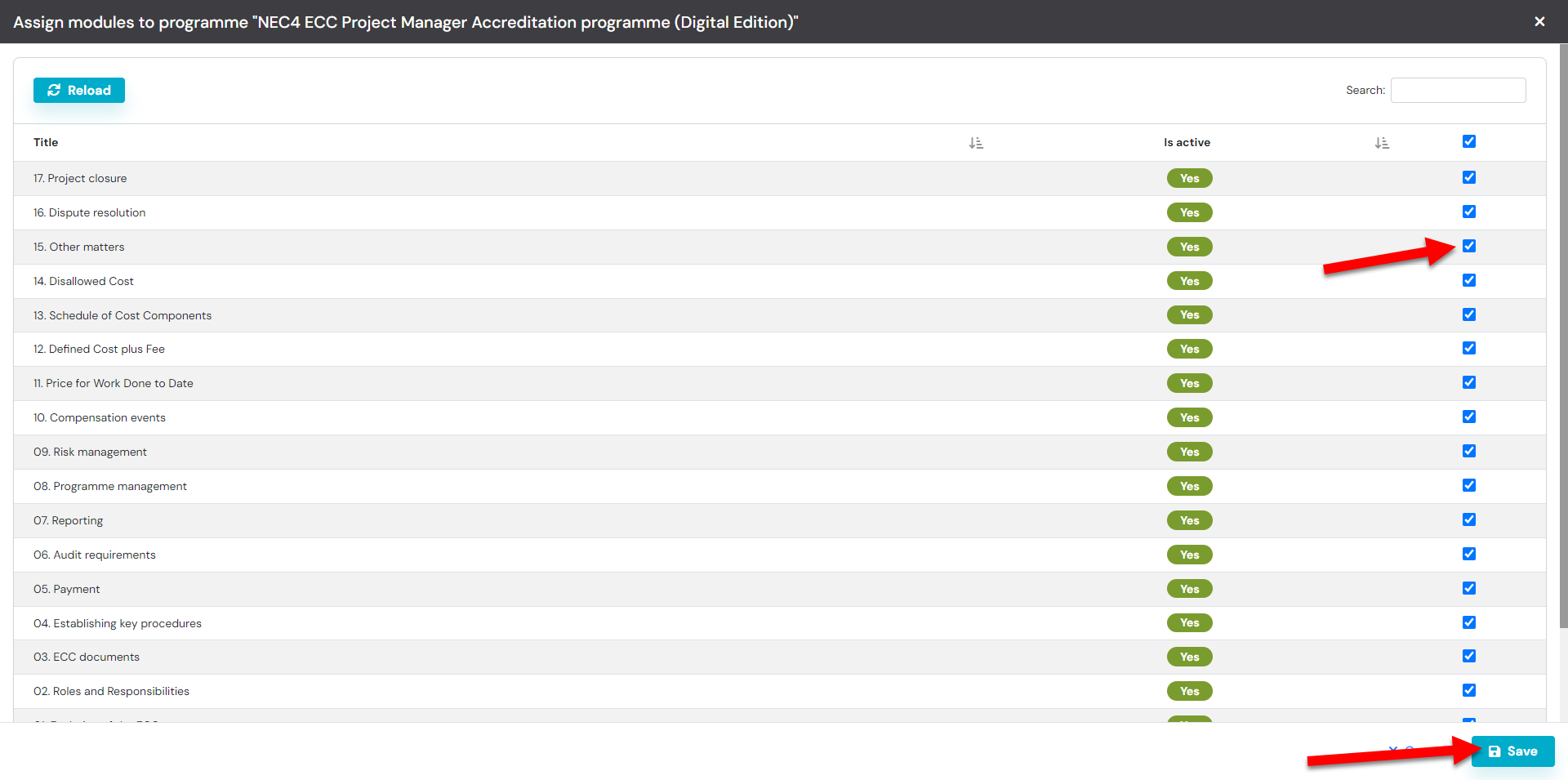Untick the 03. ECC documents checkbox
Image resolution: width=1568 pixels, height=780 pixels.
point(1469,656)
